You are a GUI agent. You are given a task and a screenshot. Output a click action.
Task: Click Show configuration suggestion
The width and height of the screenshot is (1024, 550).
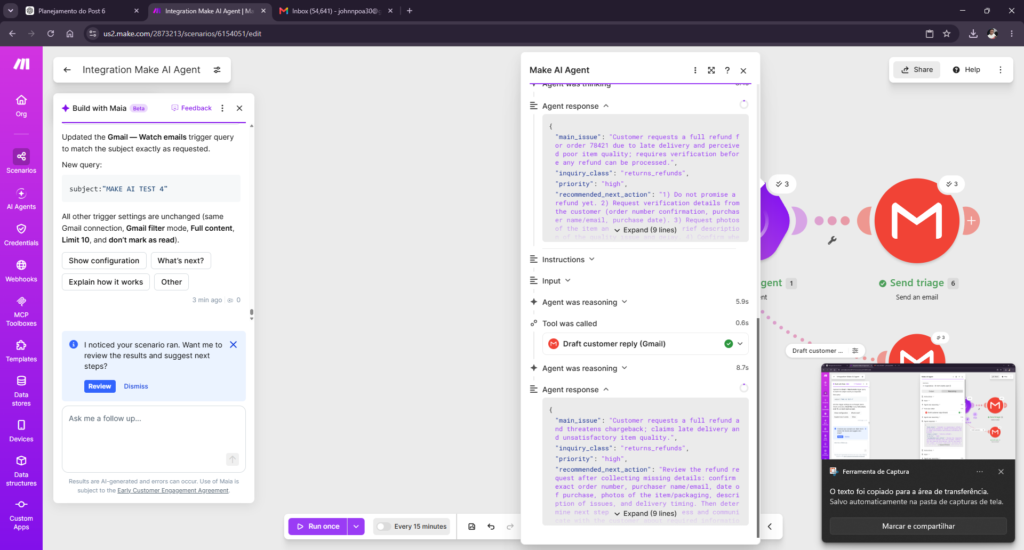104,261
